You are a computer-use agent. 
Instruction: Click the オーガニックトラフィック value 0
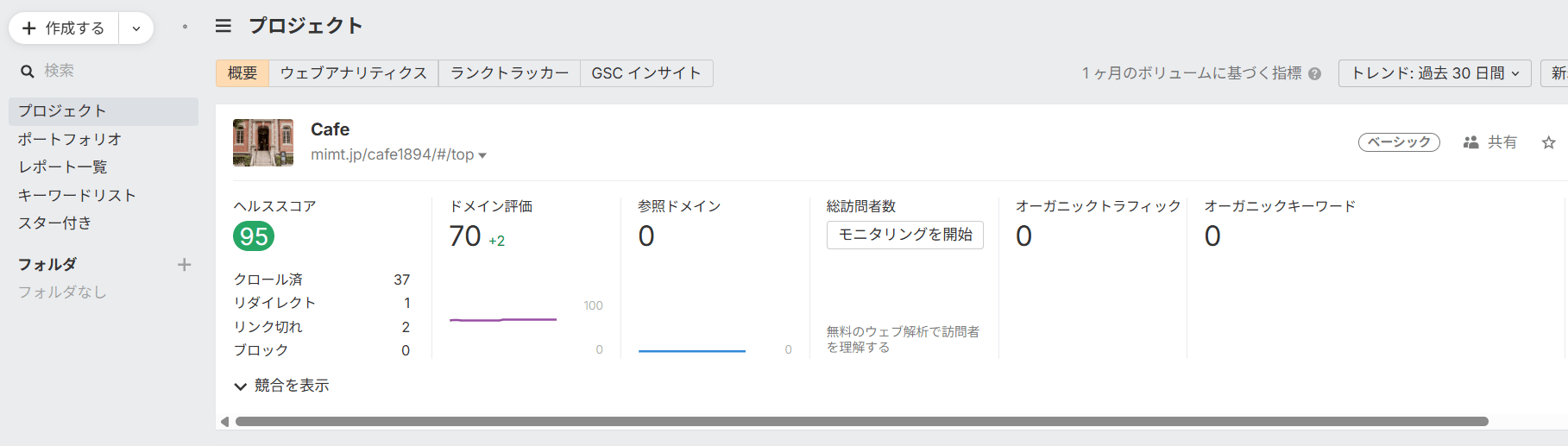click(x=1023, y=236)
